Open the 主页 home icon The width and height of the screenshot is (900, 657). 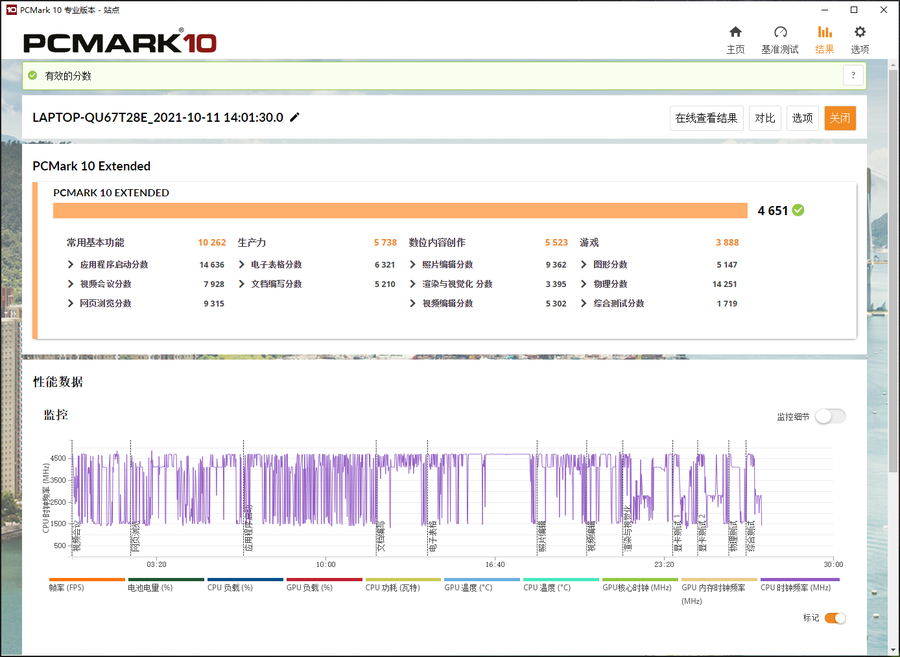point(735,33)
